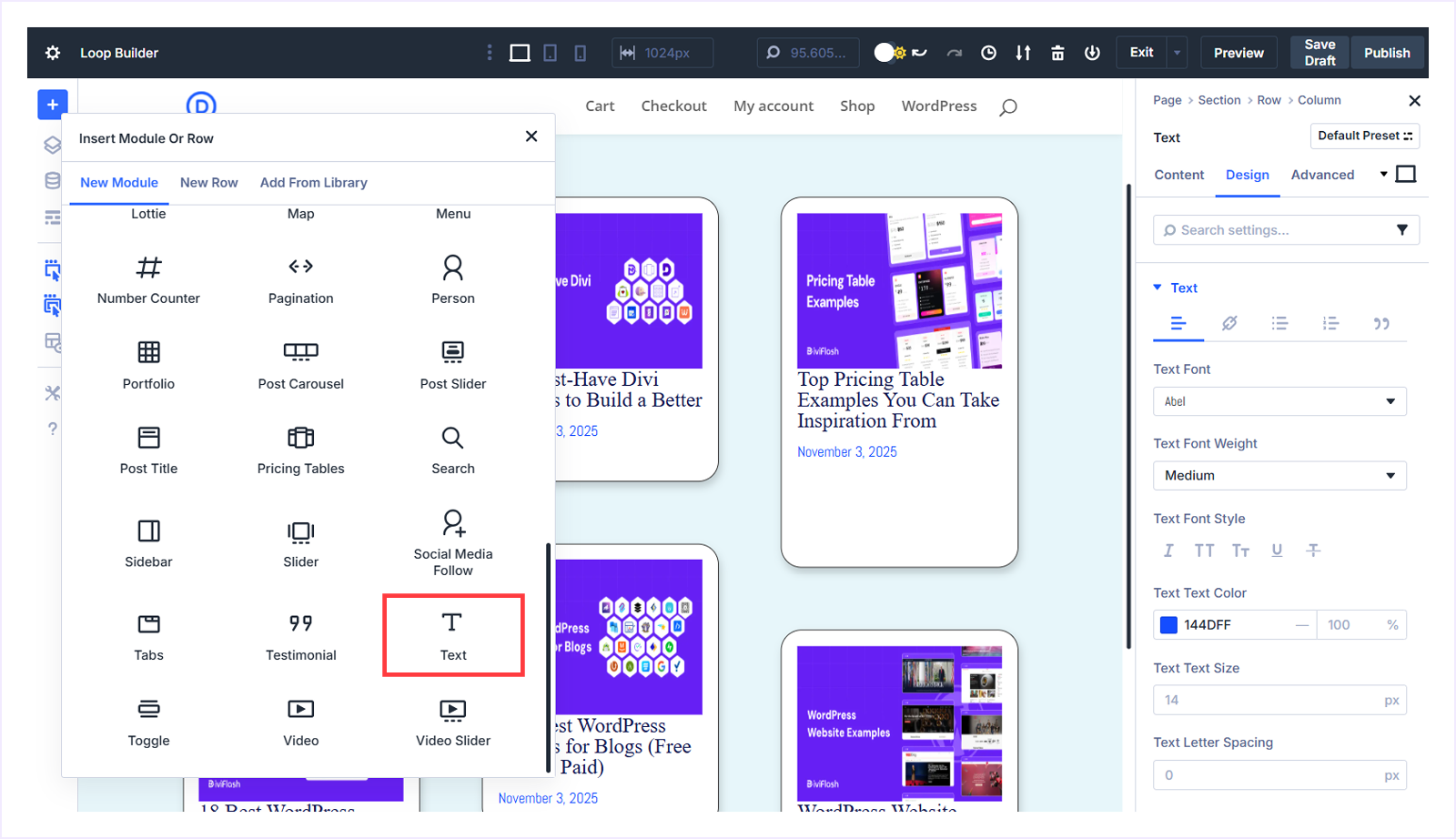Toggle underline text style
Screen dimensions: 1456x839
click(x=1277, y=550)
